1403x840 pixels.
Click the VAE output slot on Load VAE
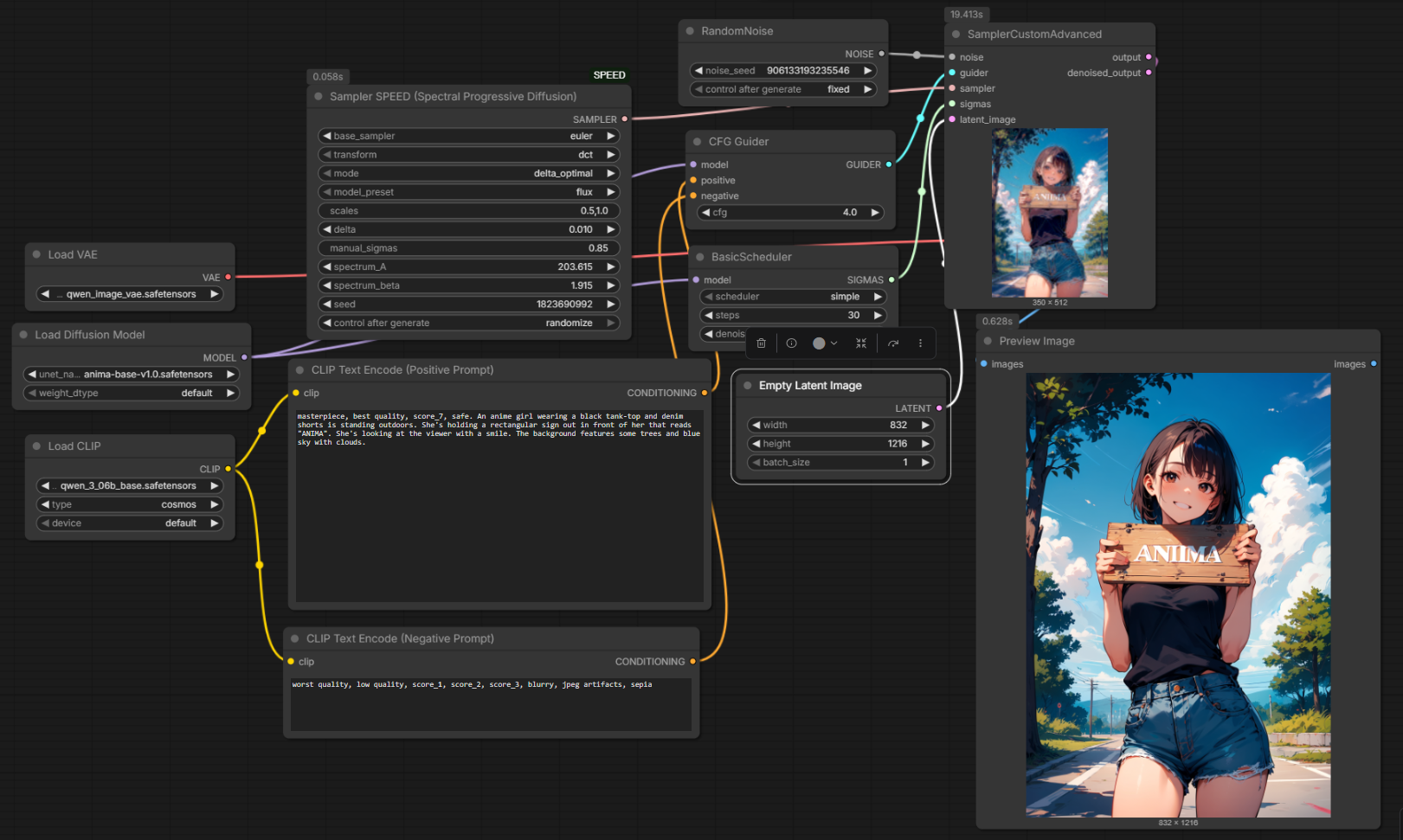tap(228, 277)
